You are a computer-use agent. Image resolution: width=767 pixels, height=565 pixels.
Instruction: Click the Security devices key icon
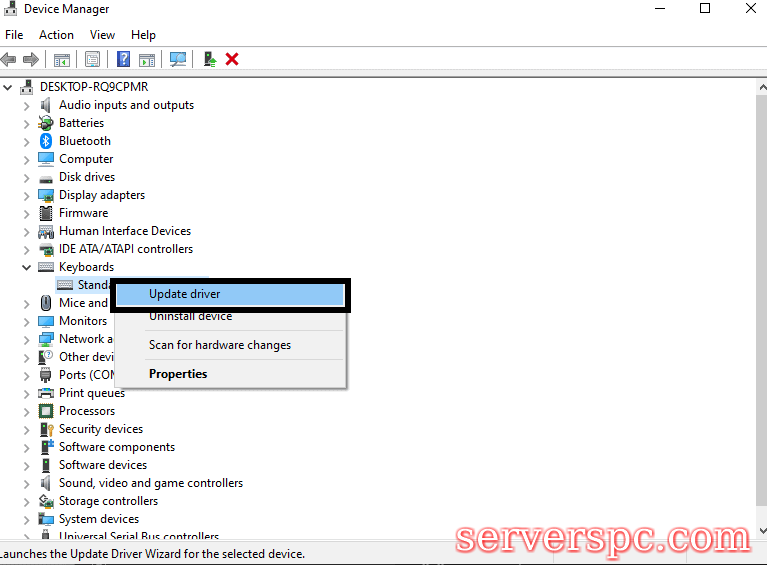click(x=46, y=429)
